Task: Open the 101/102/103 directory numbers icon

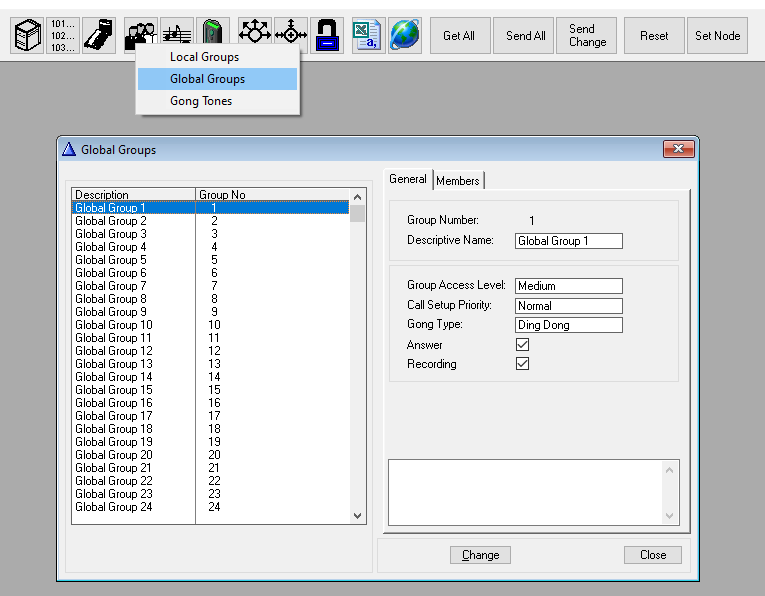Action: (x=62, y=35)
